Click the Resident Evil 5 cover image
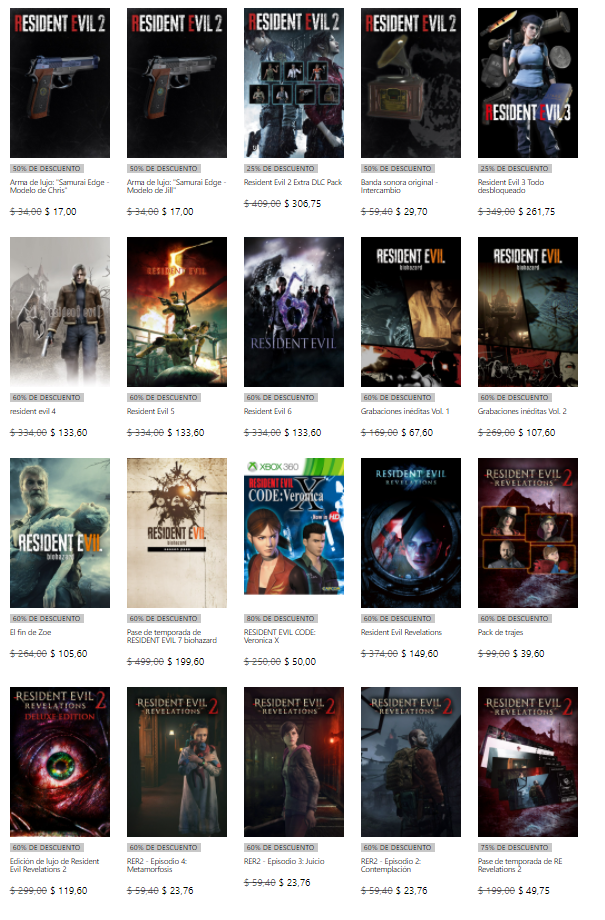The image size is (605, 920). click(177, 311)
